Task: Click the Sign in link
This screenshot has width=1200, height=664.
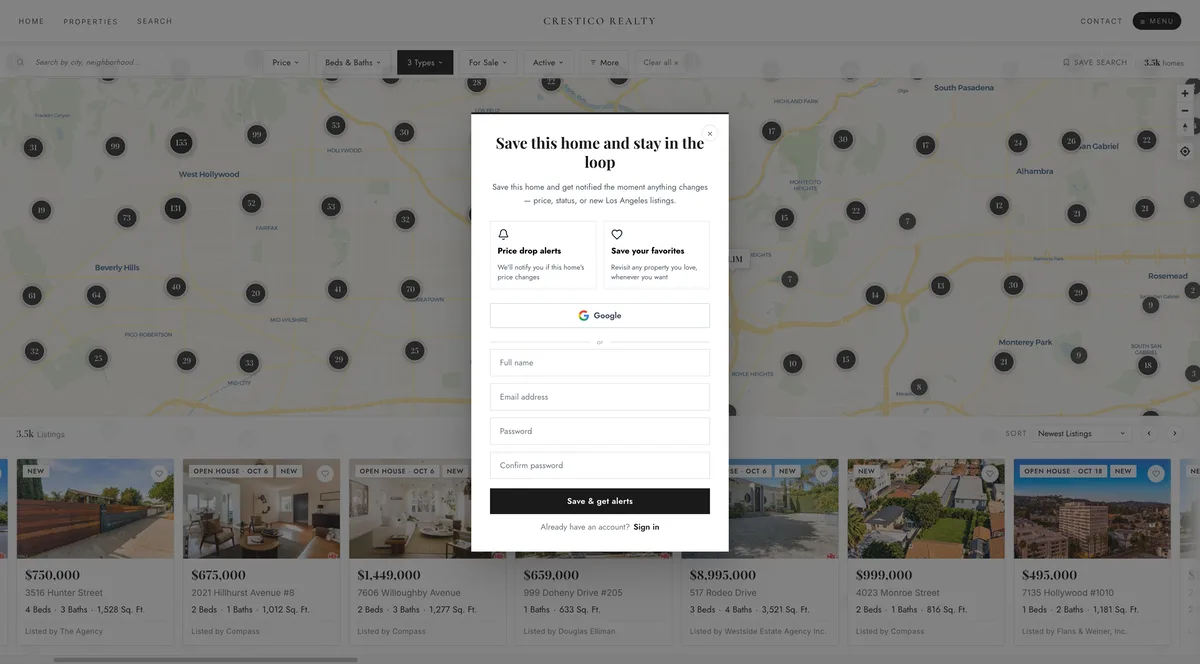Action: [x=646, y=527]
